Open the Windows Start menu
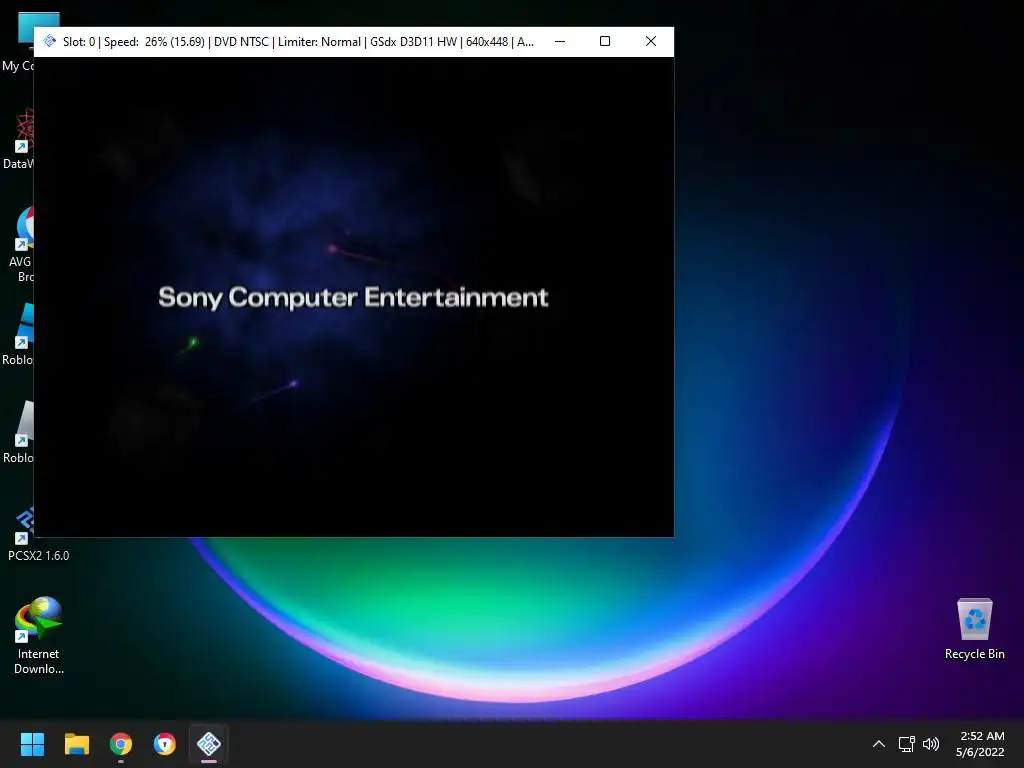Screen dimensions: 1024x768 coord(32,744)
